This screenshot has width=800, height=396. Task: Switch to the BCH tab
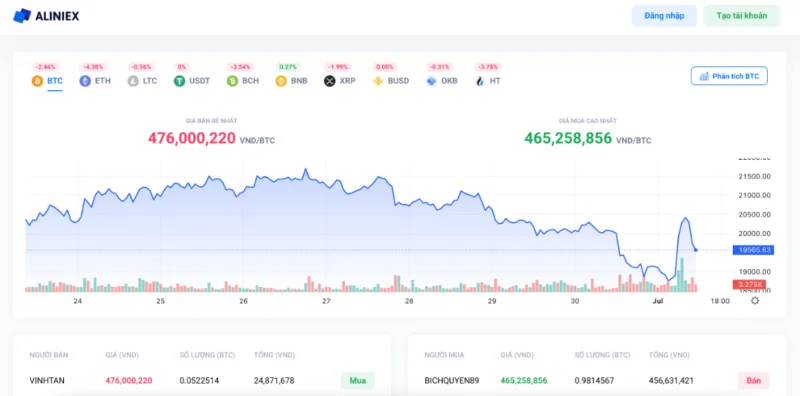(x=251, y=81)
